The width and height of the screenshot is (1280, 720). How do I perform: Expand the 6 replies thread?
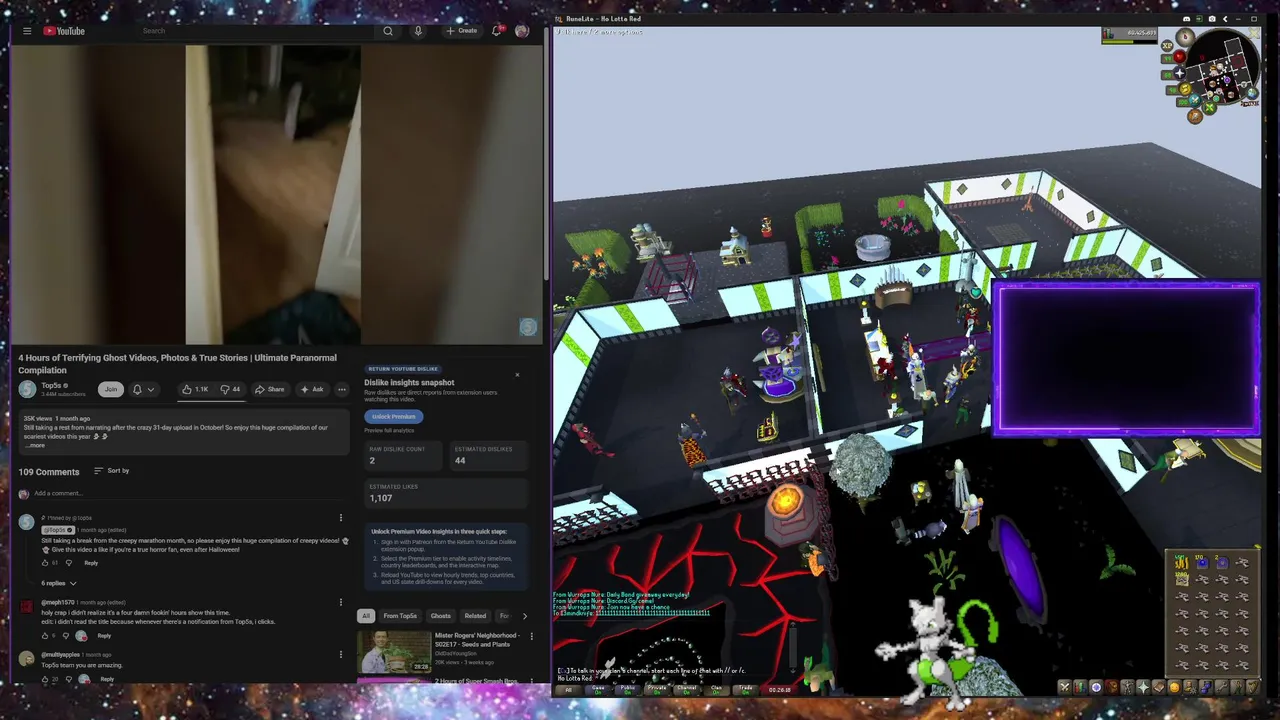tap(59, 583)
